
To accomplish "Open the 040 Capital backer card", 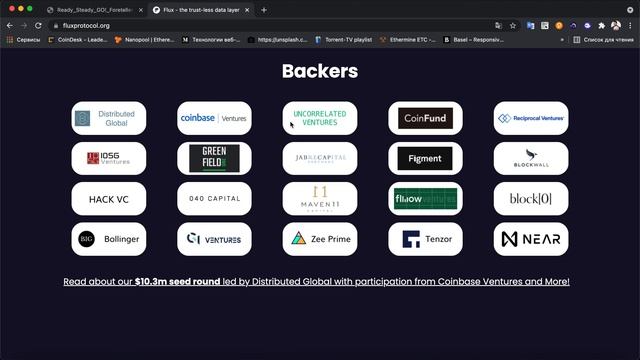I will click(214, 199).
